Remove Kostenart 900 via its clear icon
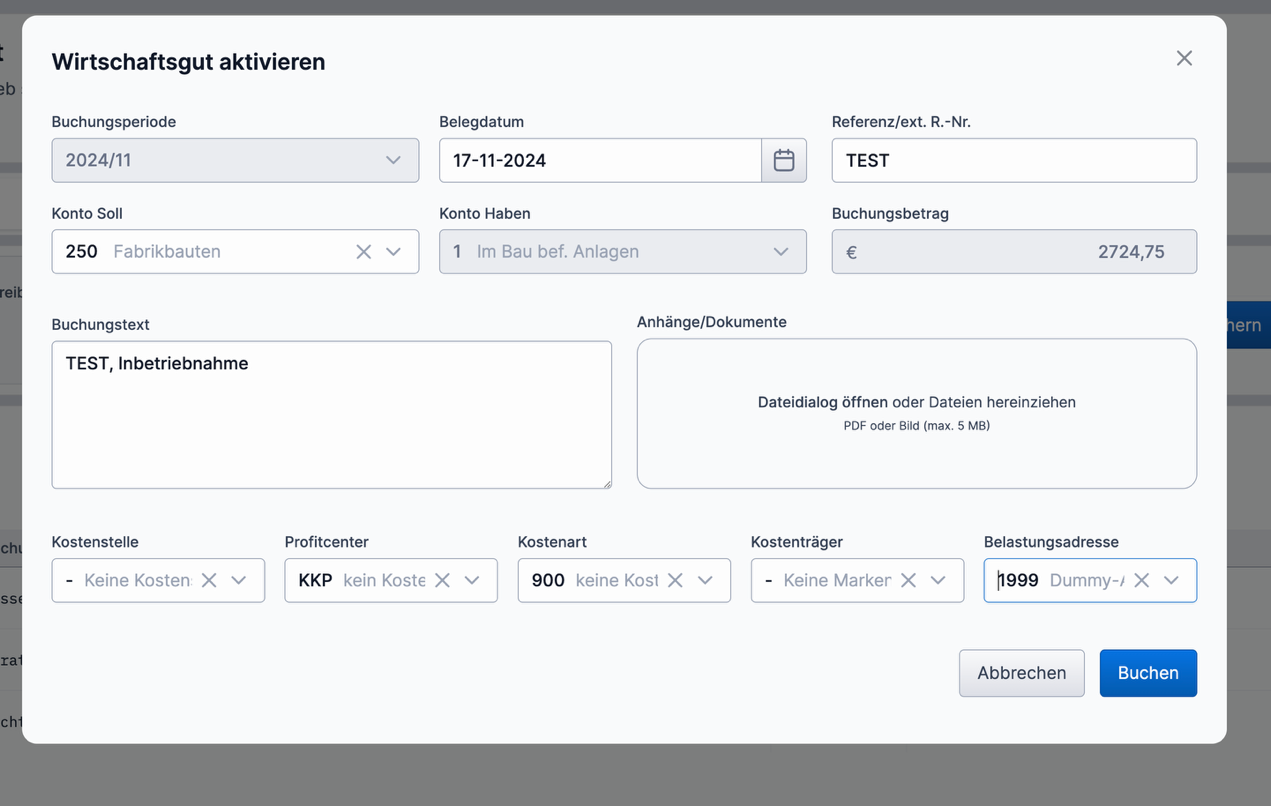This screenshot has height=806, width=1271. 675,580
